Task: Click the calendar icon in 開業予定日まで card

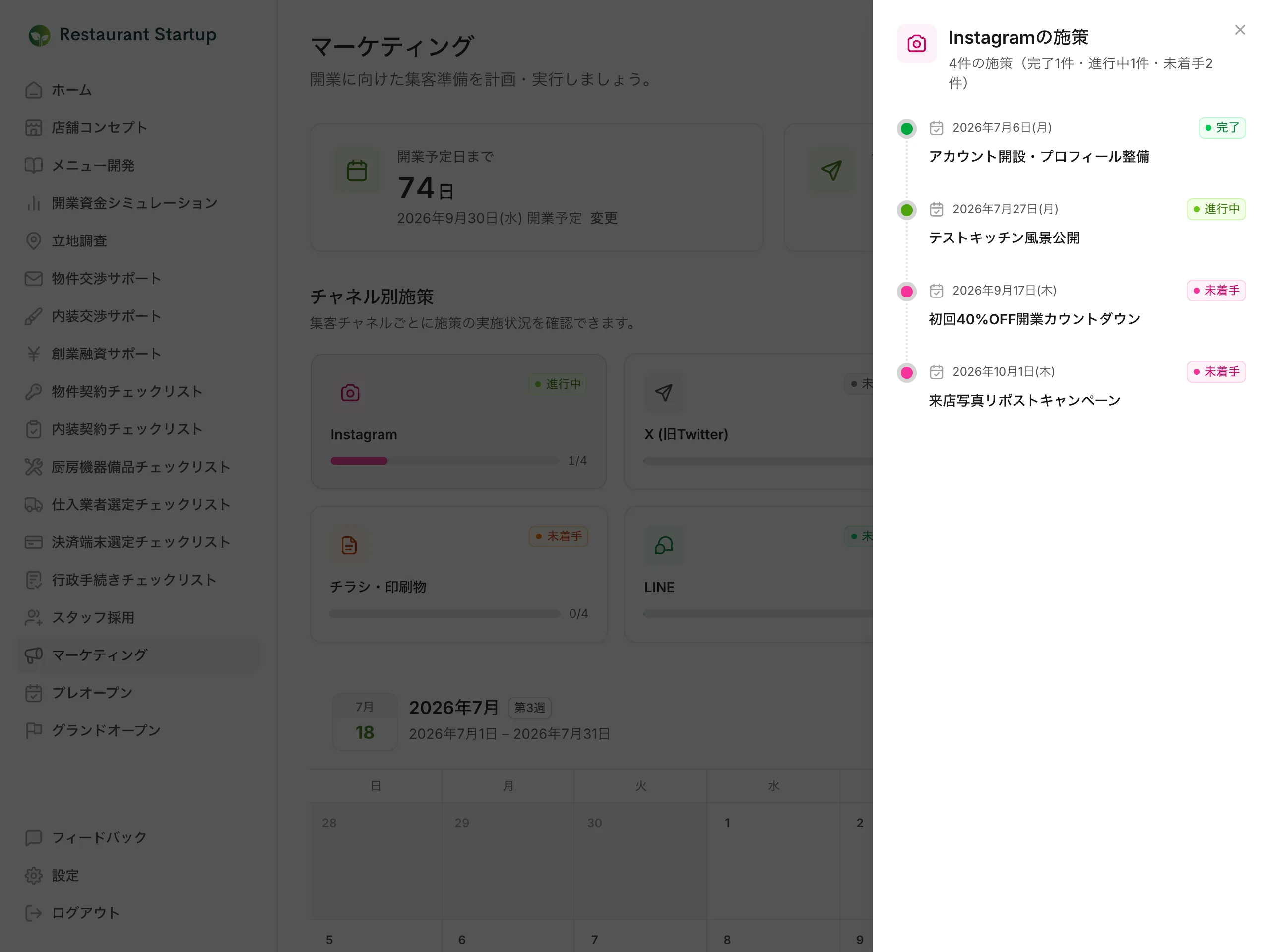Action: pos(357,171)
